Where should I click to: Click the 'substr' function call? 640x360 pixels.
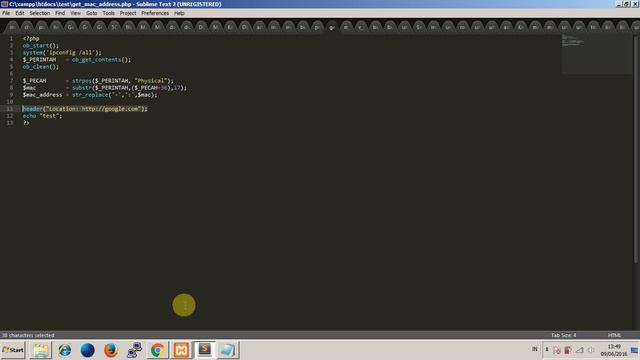tap(82, 88)
